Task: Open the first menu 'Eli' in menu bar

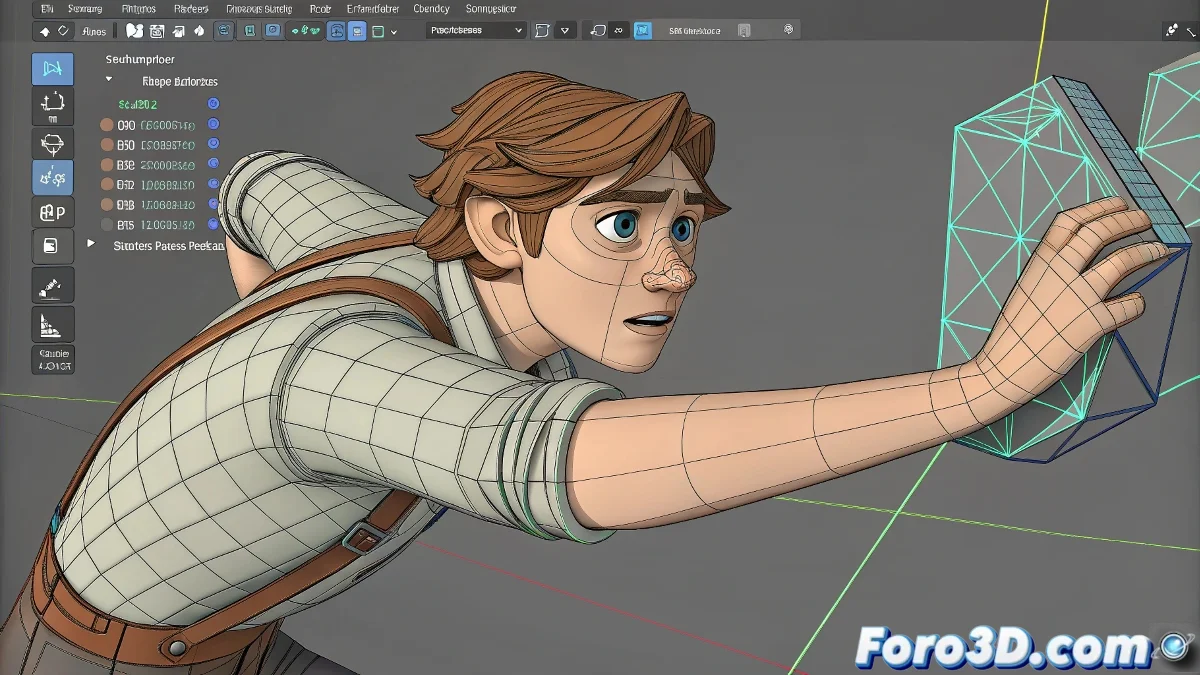Action: pyautogui.click(x=47, y=9)
